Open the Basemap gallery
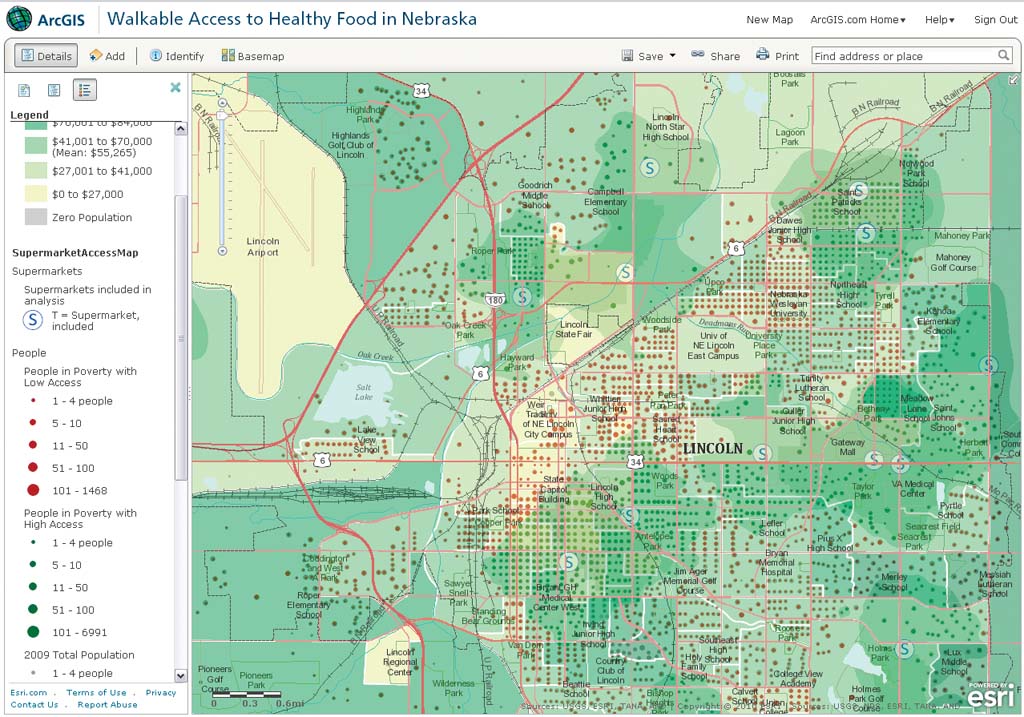Image resolution: width=1024 pixels, height=717 pixels. [253, 56]
